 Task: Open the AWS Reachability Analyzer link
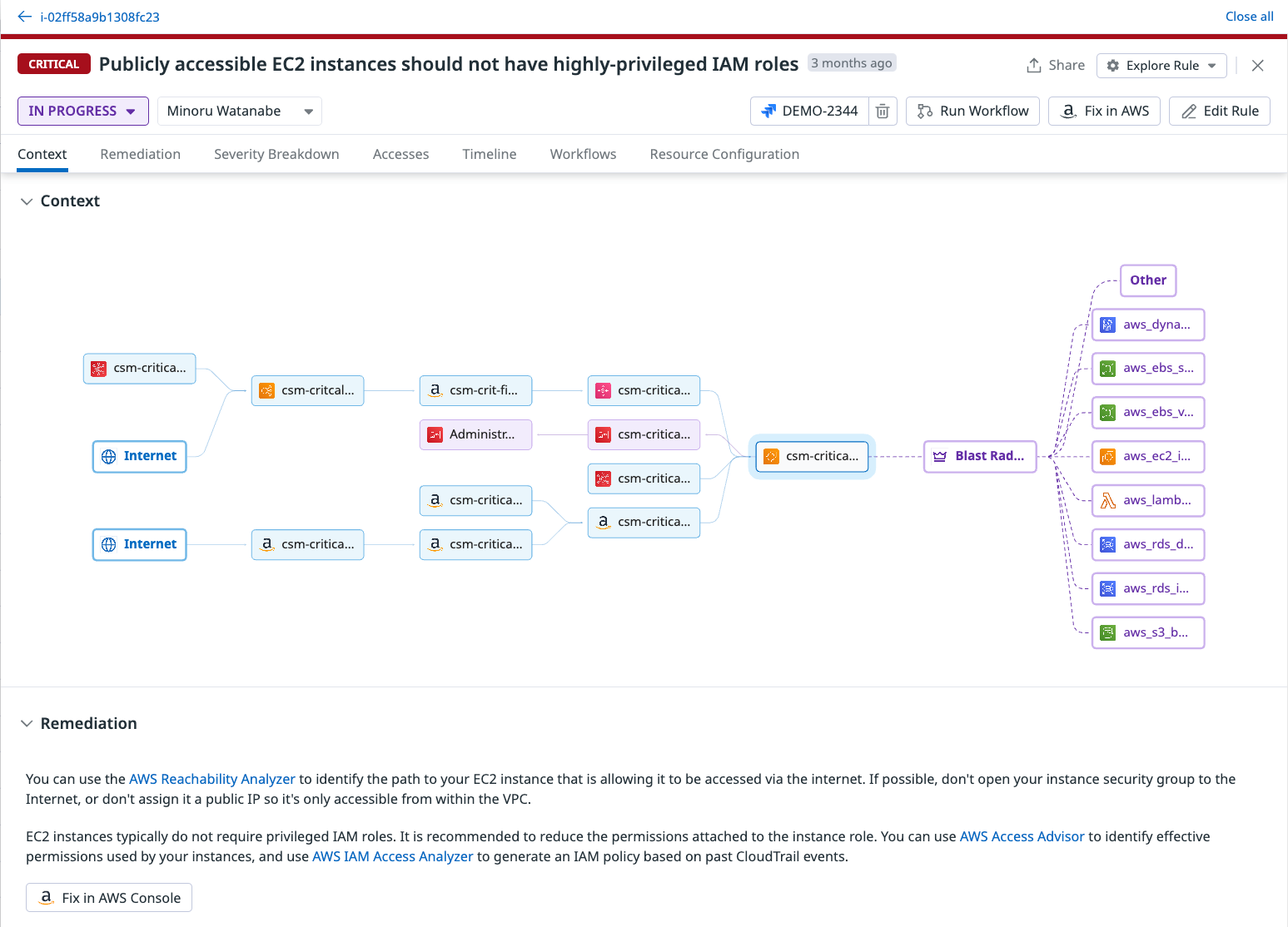pos(211,779)
